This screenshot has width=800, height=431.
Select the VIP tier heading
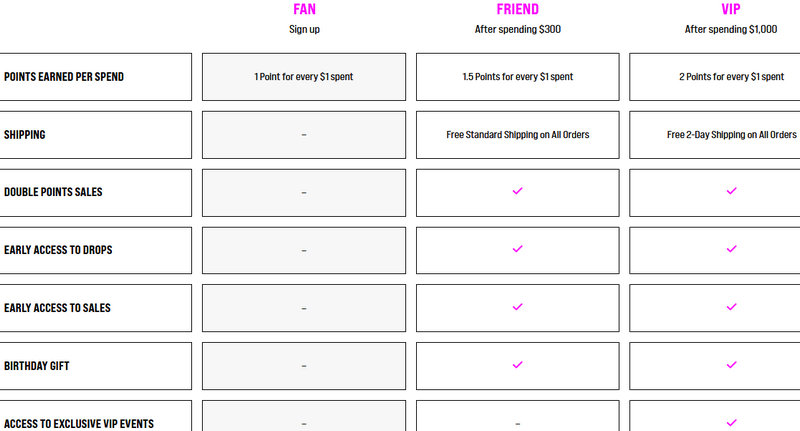pyautogui.click(x=731, y=9)
